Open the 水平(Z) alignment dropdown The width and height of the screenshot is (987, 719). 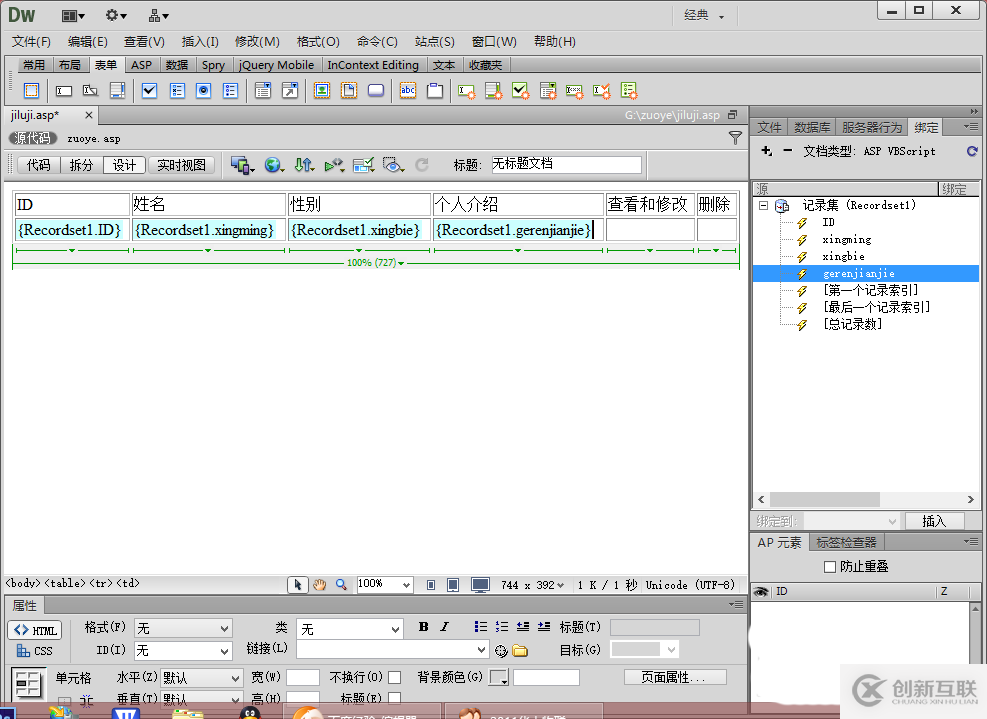tap(201, 678)
